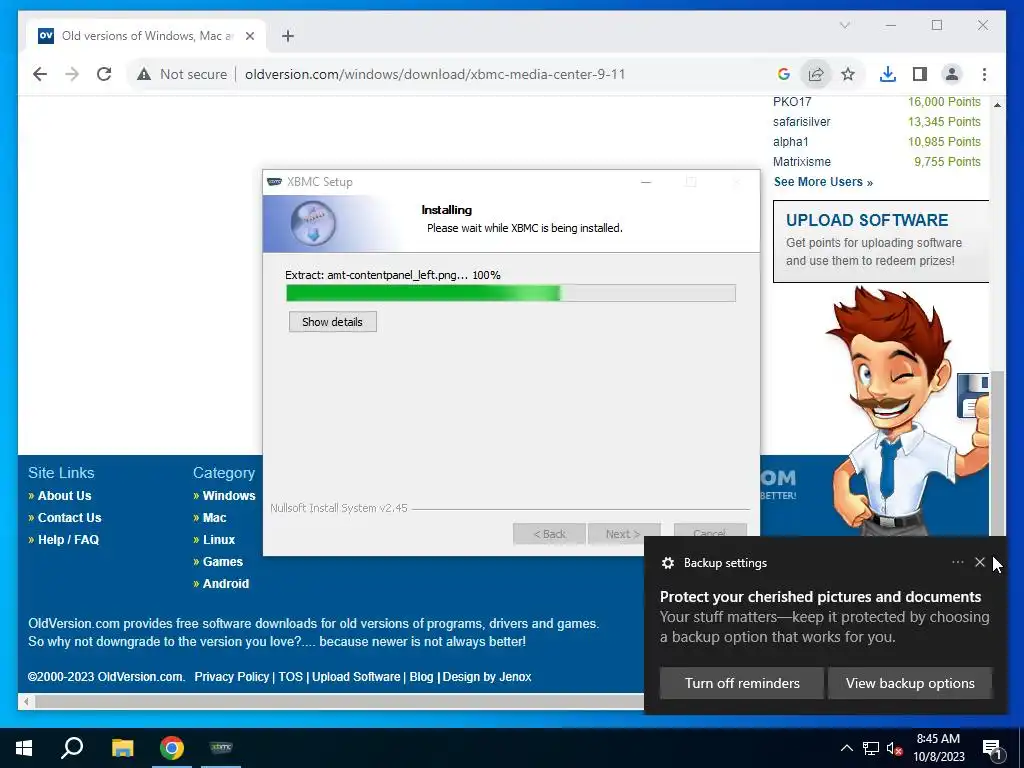Close the Old versions of Windows tab
This screenshot has height=768, width=1024.
(x=249, y=36)
